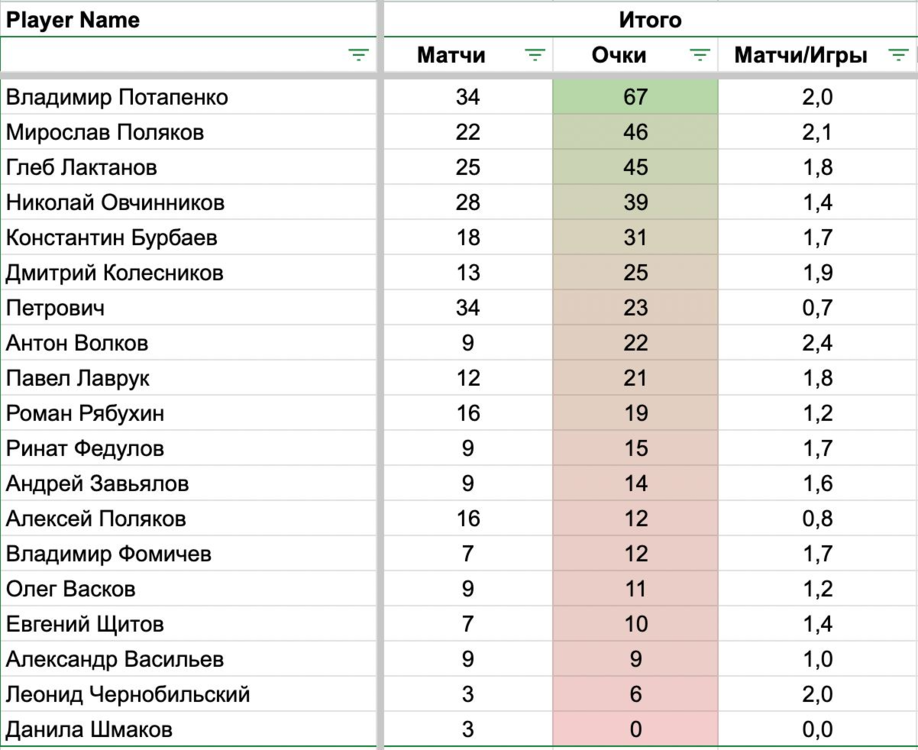Click Николай Овчинников matches cell 28
The height and width of the screenshot is (750, 918).
coord(468,203)
